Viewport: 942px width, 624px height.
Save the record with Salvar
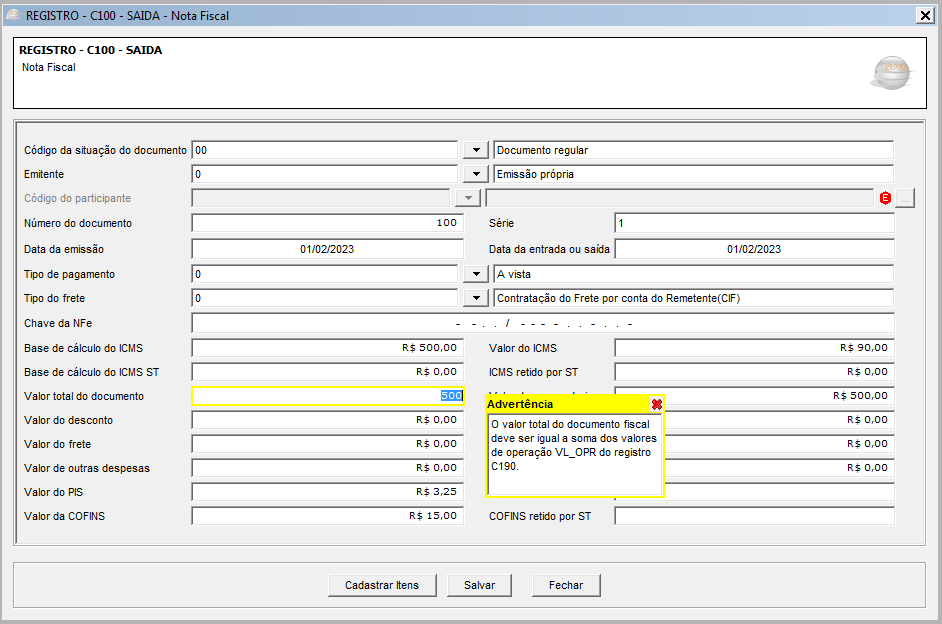pos(479,586)
